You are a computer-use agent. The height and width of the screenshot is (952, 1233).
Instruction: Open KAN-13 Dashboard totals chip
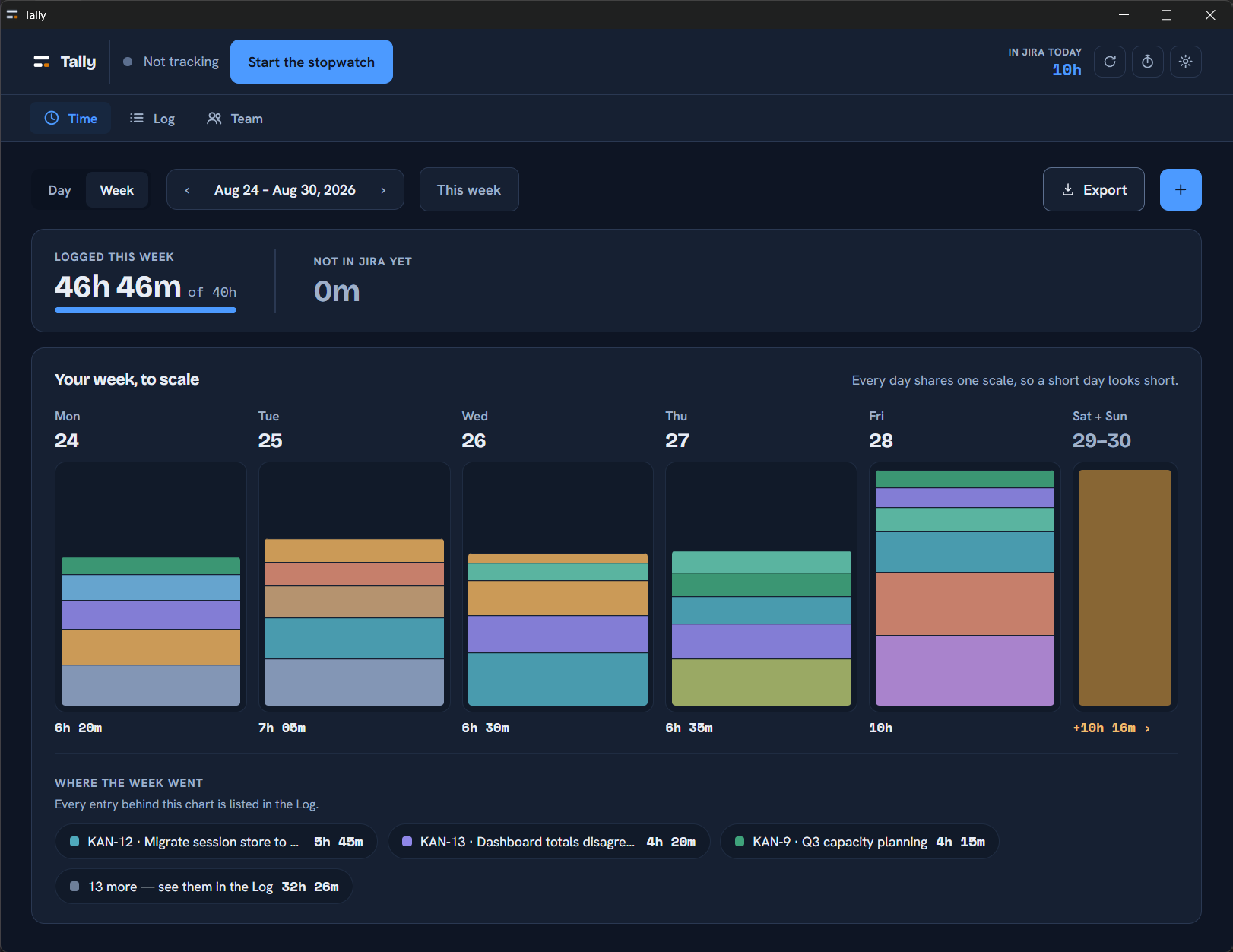tap(549, 842)
